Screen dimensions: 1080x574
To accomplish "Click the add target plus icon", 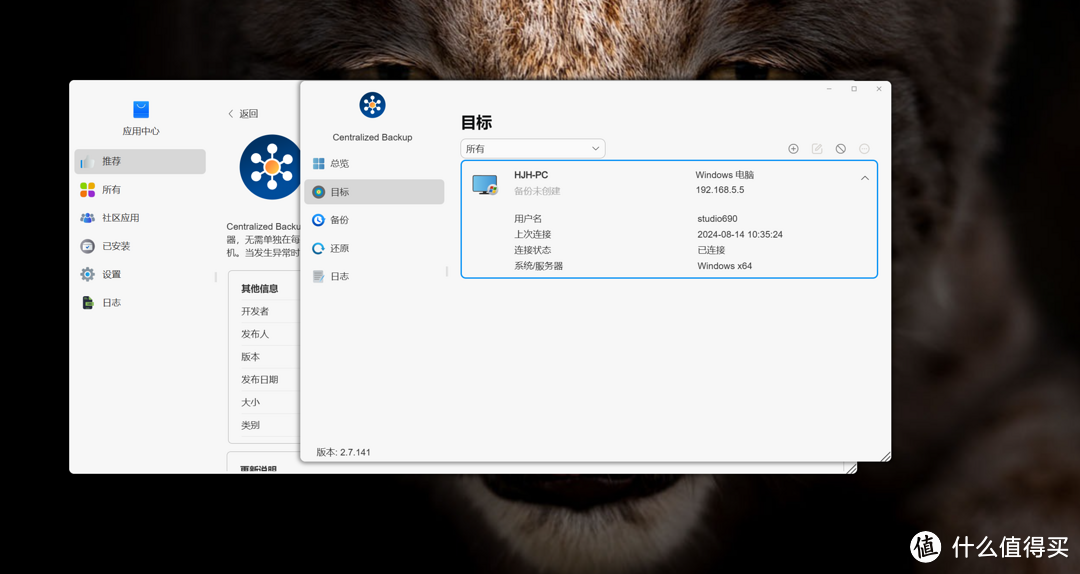I will coord(793,149).
